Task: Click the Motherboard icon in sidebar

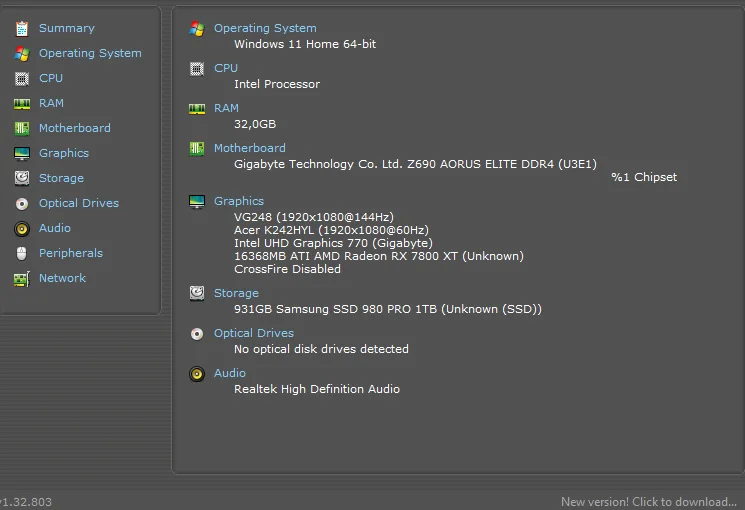Action: coord(22,128)
